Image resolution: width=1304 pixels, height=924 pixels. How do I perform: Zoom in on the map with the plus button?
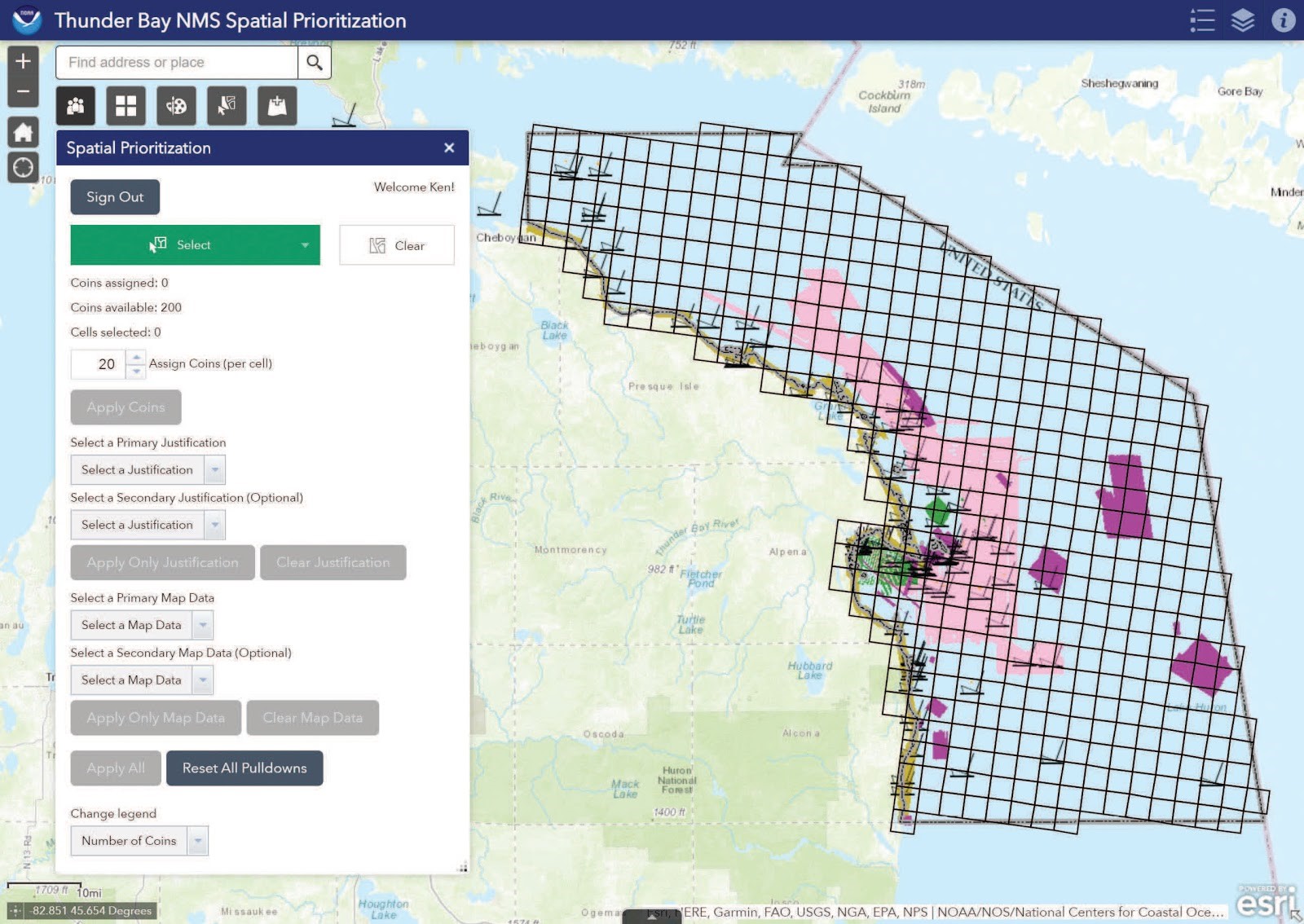pos(23,61)
